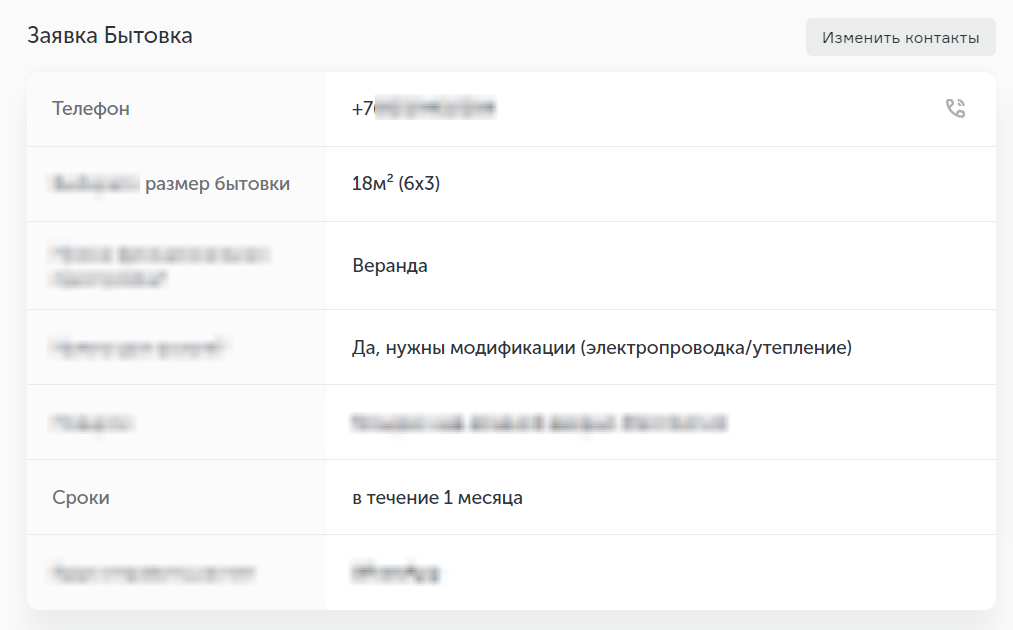Click the в течение 1 месяца value
Screen dimensions: 1013x630
(437, 498)
